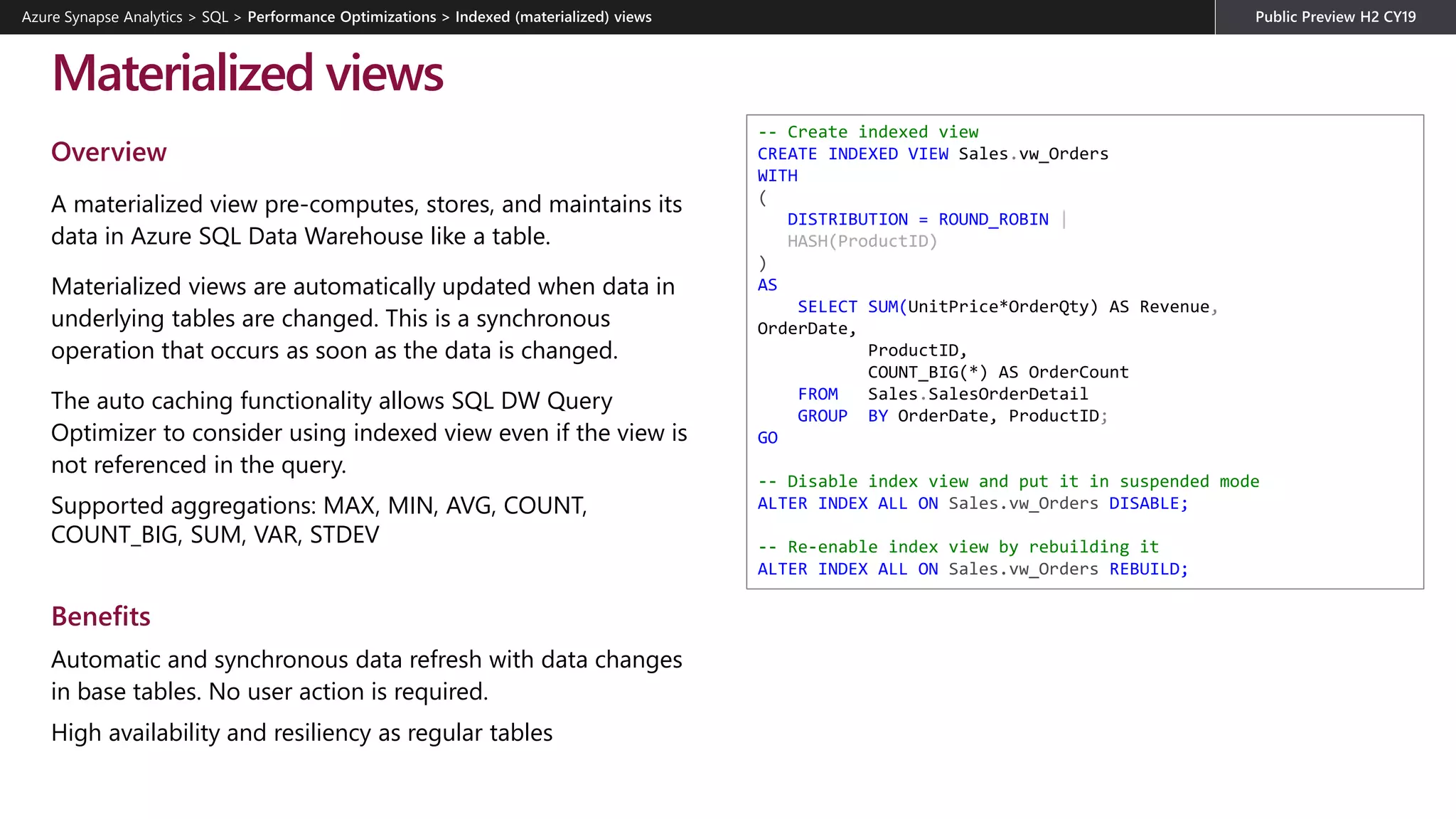Click the 'Public Preview H2 CY19' badge
1456x819 pixels.
coord(1335,17)
